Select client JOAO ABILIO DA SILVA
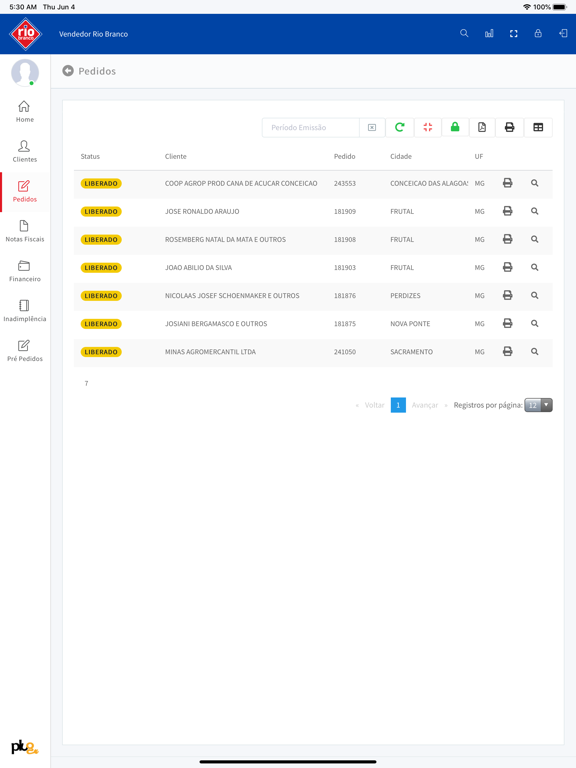Viewport: 576px width, 768px height. pyautogui.click(x=198, y=267)
